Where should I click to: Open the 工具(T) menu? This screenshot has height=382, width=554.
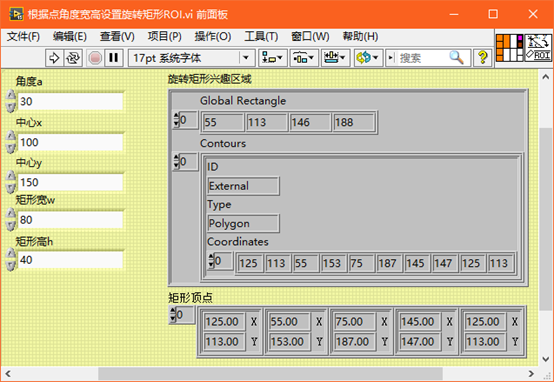pyautogui.click(x=261, y=36)
